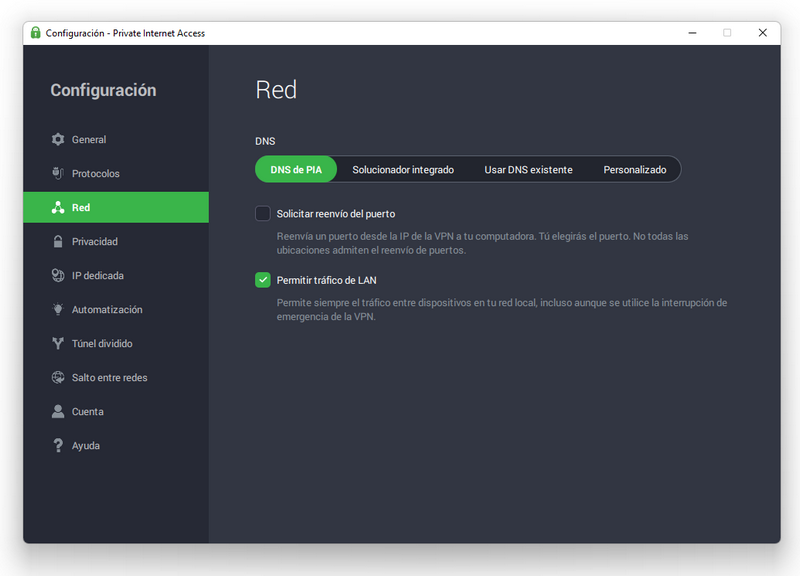Screen dimensions: 800x576
Task: Pick the Personalizado DNS option
Action: click(x=635, y=169)
